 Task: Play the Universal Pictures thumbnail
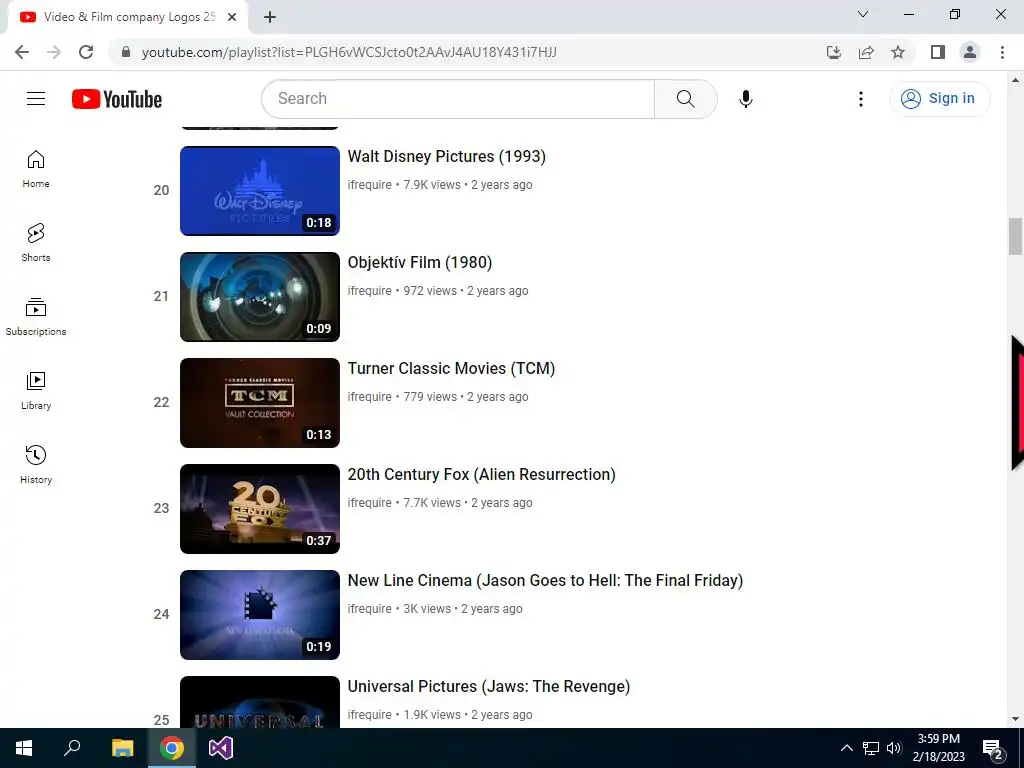coord(260,702)
